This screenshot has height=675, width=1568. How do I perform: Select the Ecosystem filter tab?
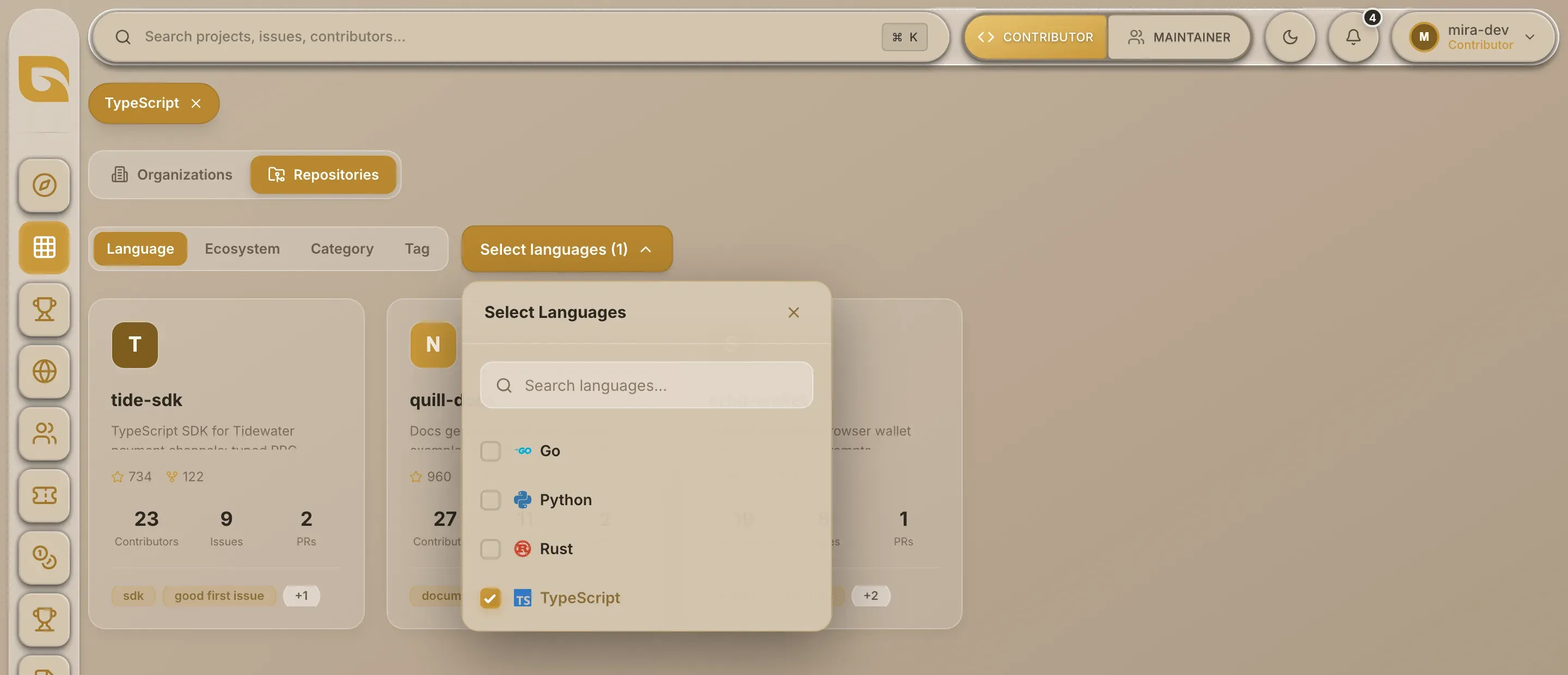click(242, 249)
